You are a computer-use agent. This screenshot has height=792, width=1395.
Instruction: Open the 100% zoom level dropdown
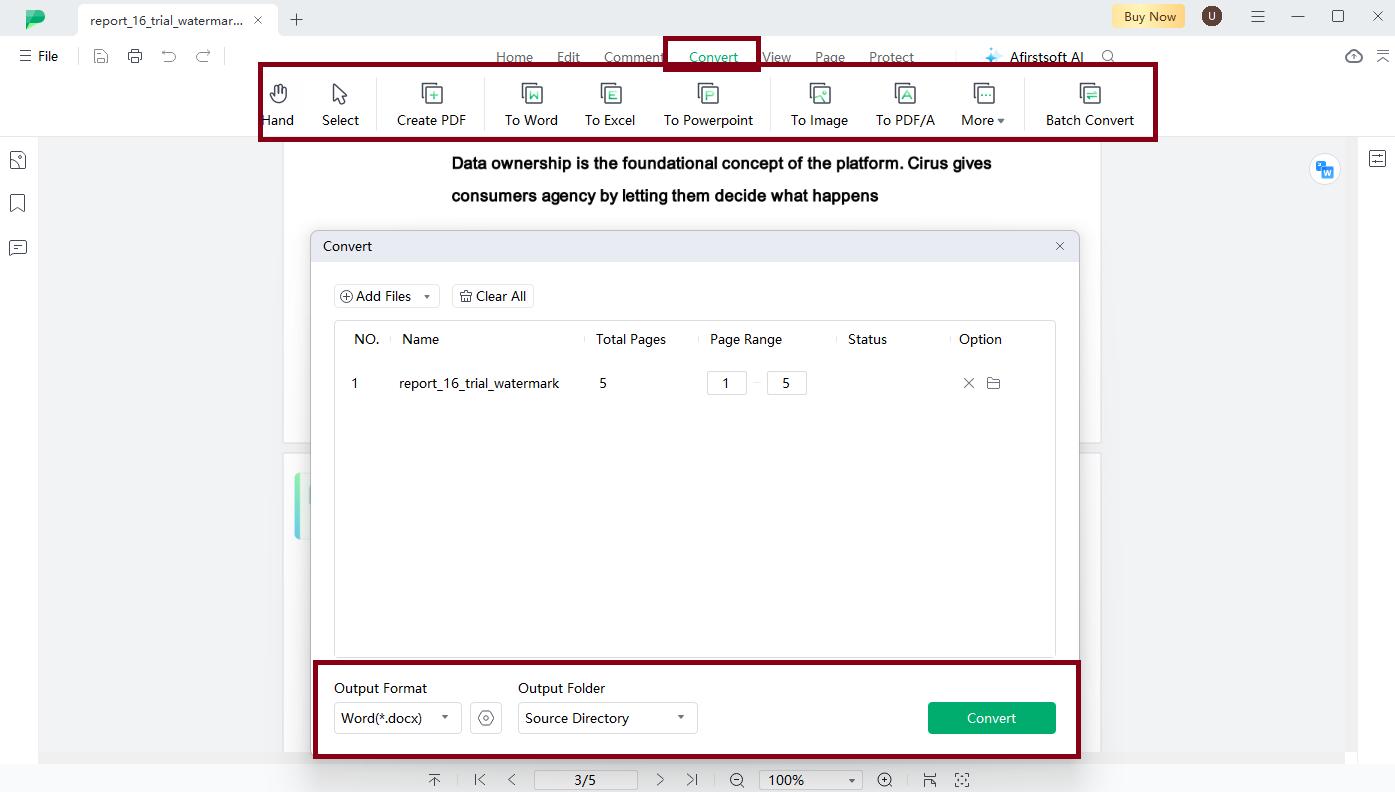[811, 780]
